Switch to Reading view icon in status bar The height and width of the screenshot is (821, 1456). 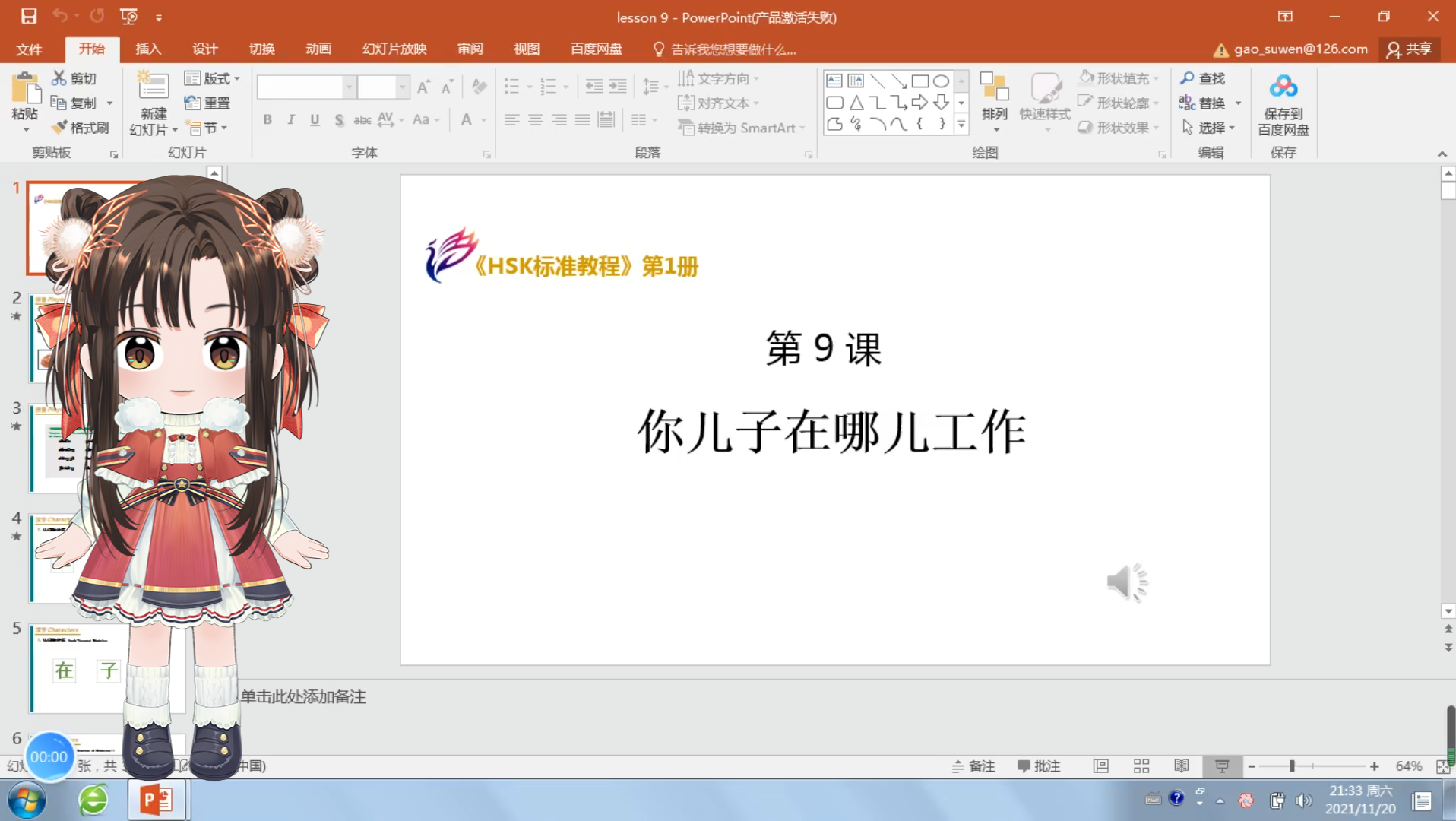point(1181,766)
